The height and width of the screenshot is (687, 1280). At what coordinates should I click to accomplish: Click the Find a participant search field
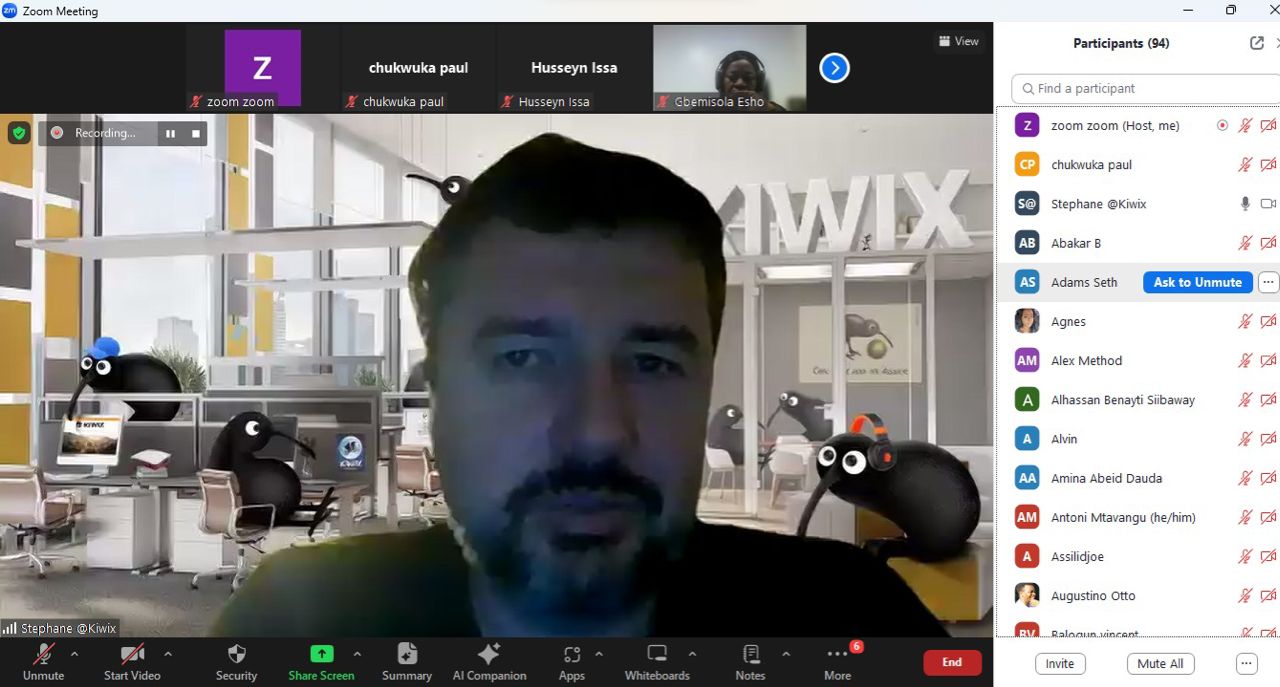(1145, 88)
